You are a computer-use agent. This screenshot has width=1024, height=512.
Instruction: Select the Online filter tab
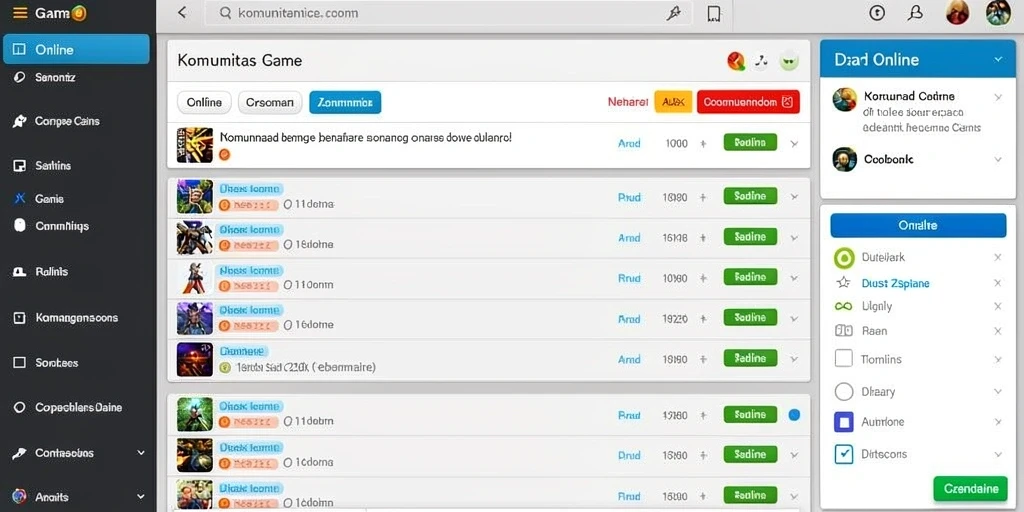point(204,103)
